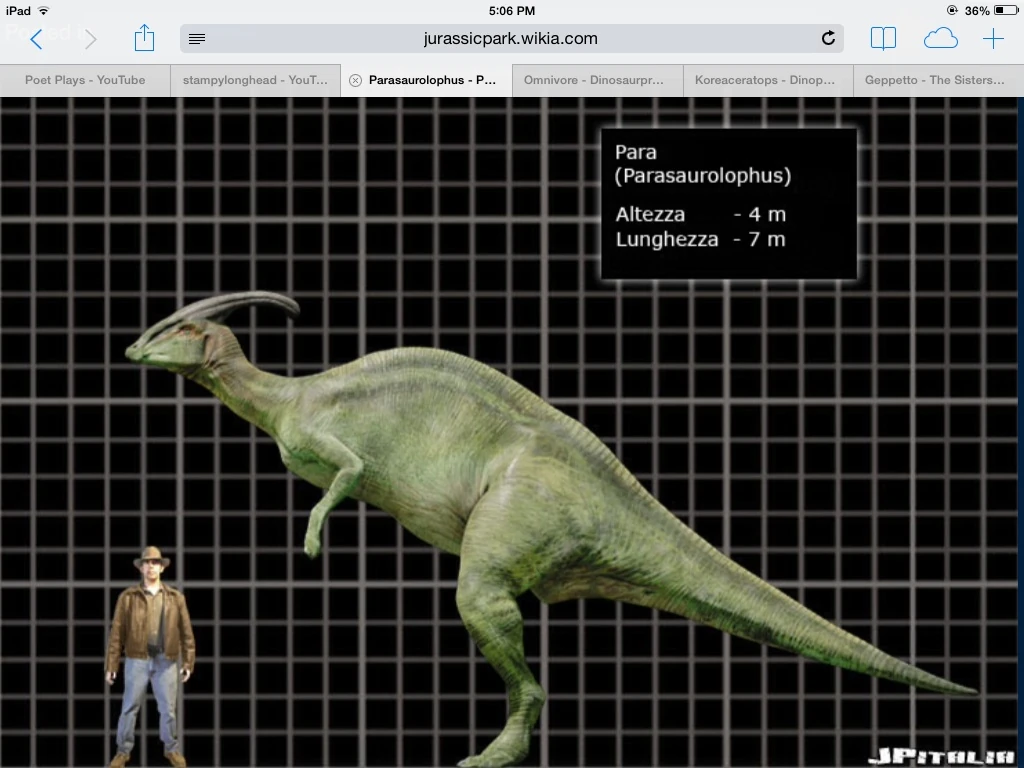Tap the forward navigation arrow

pyautogui.click(x=91, y=39)
